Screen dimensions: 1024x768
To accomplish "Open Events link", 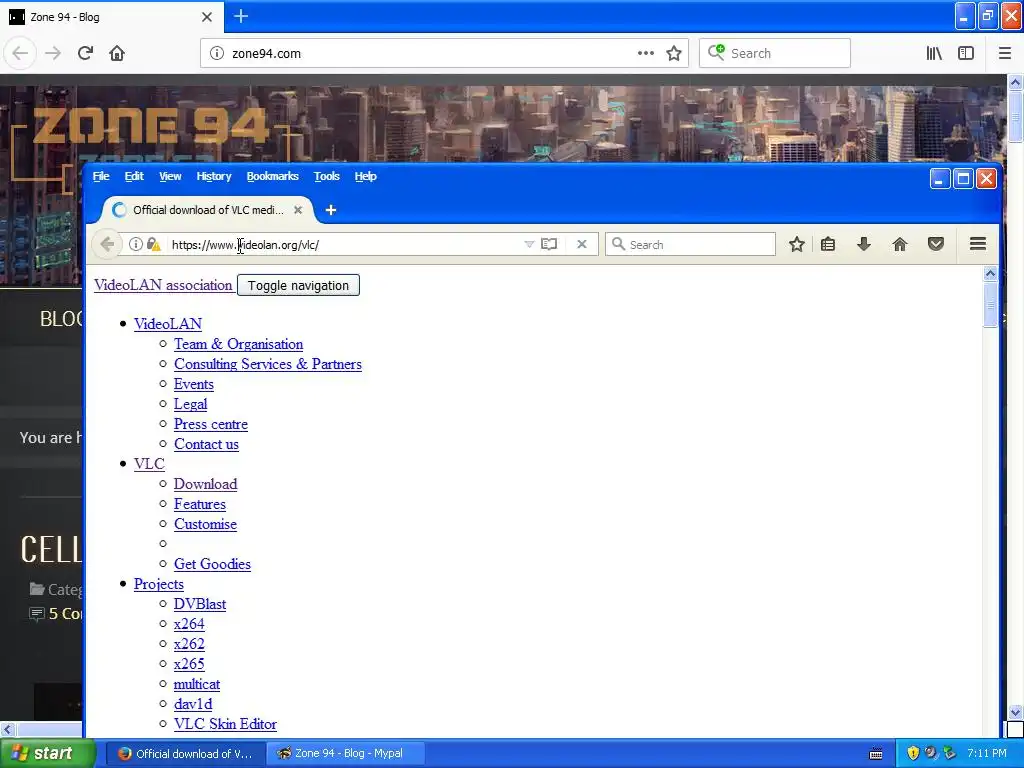I will point(193,384).
